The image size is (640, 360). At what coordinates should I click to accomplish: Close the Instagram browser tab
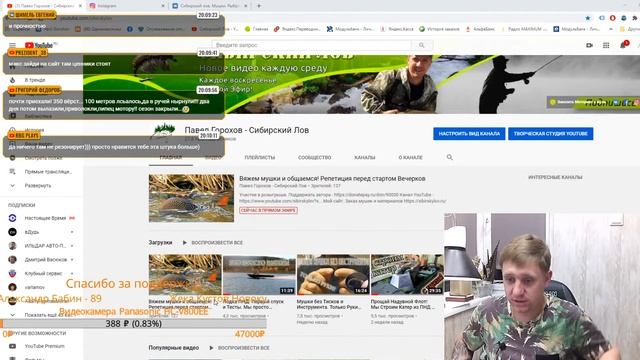click(163, 6)
